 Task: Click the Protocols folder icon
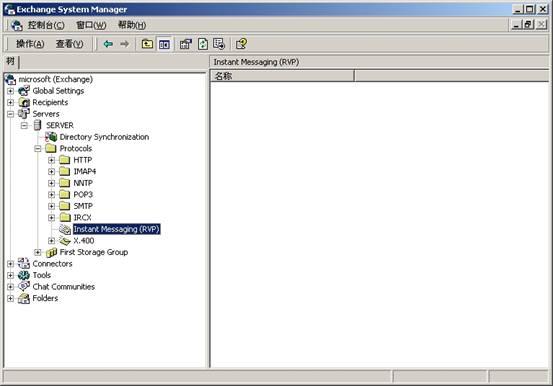point(51,148)
